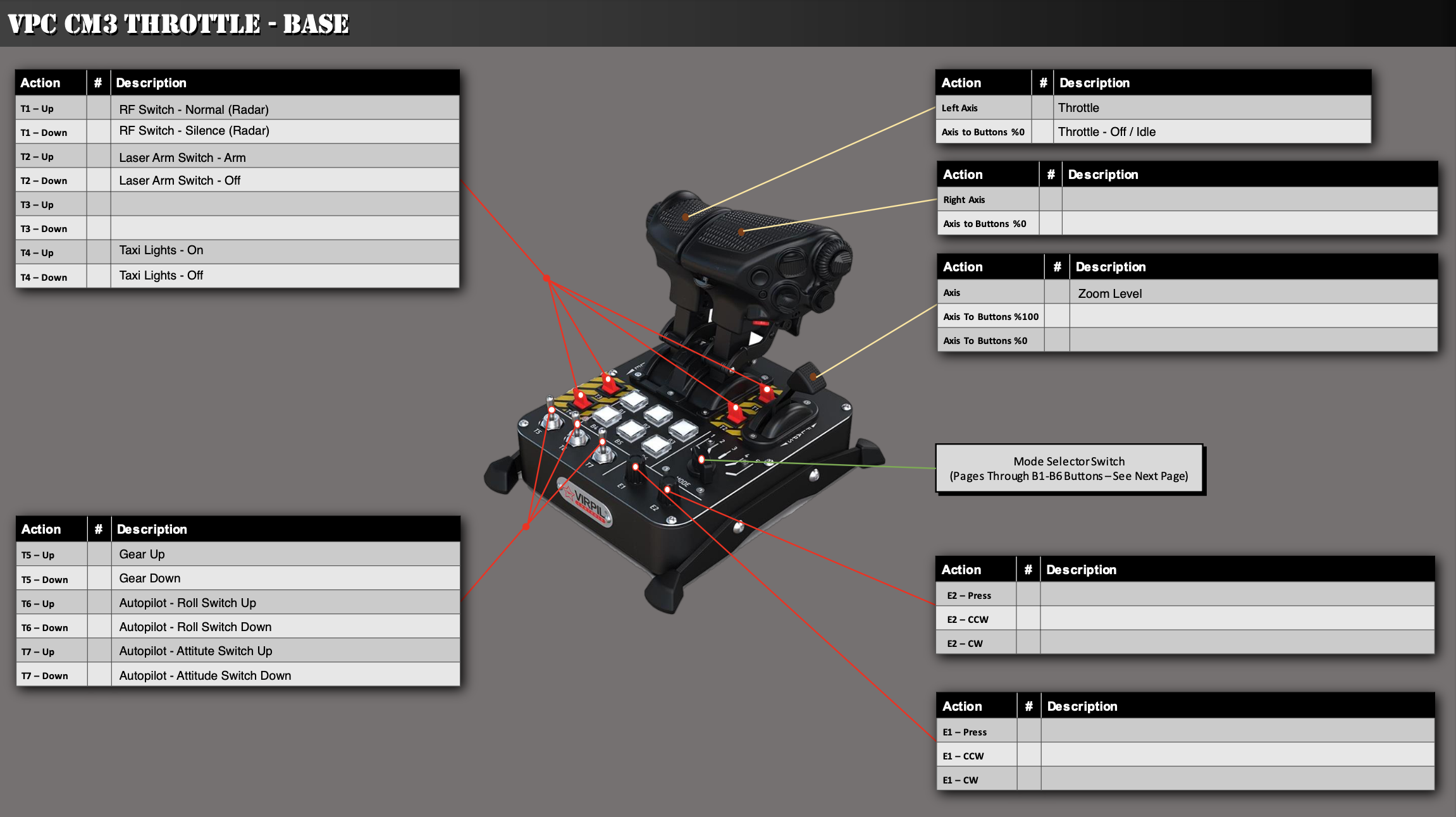Click the Mode Selector Switch callout box
1456x817 pixels.
(x=1069, y=469)
